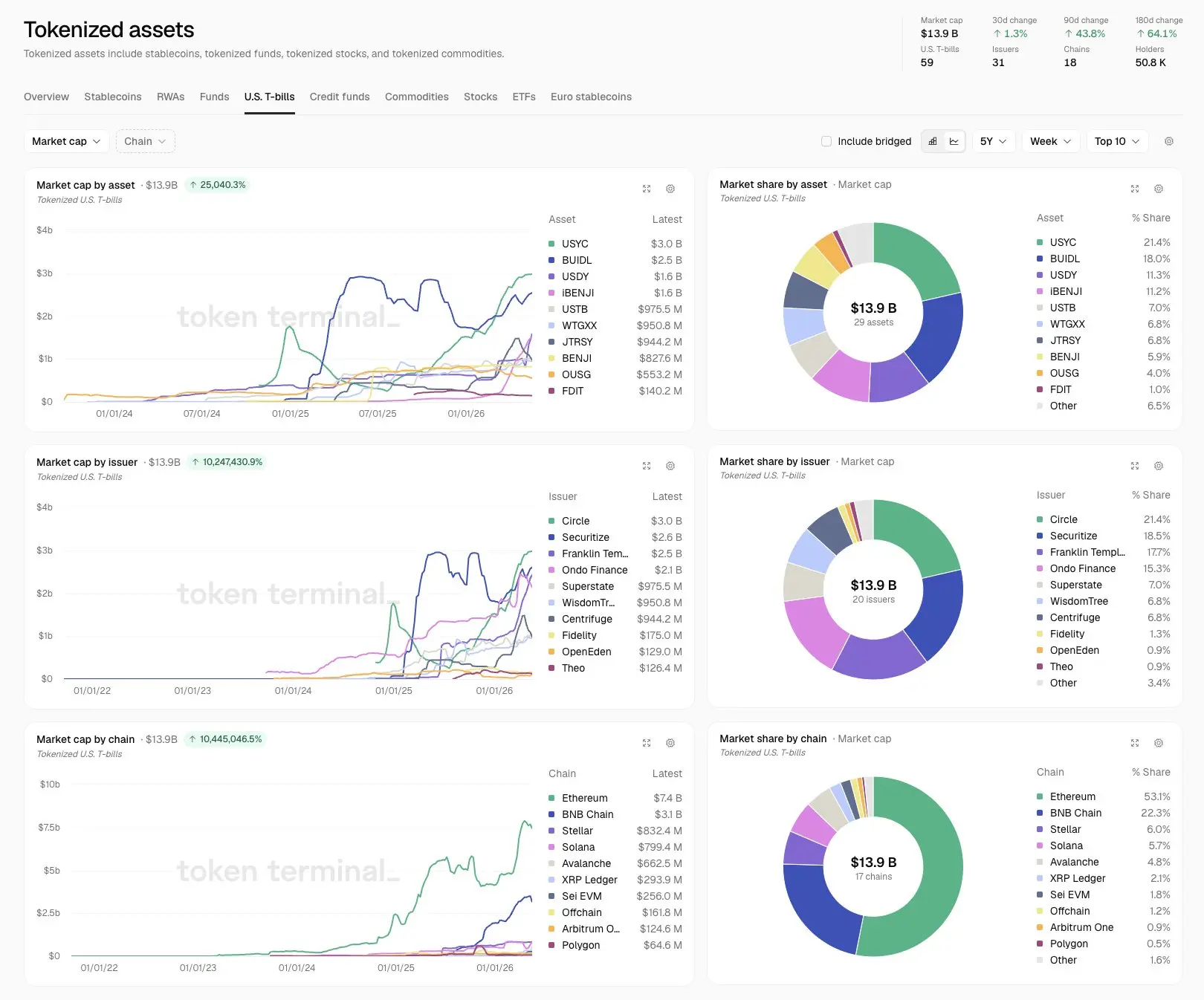1204x1000 pixels.
Task: Switch to bar chart view
Action: coord(933,141)
